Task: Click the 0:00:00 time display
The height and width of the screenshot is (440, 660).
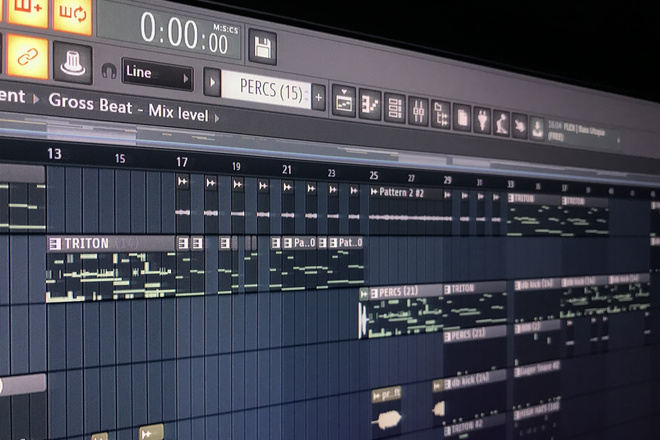Action: [x=184, y=34]
